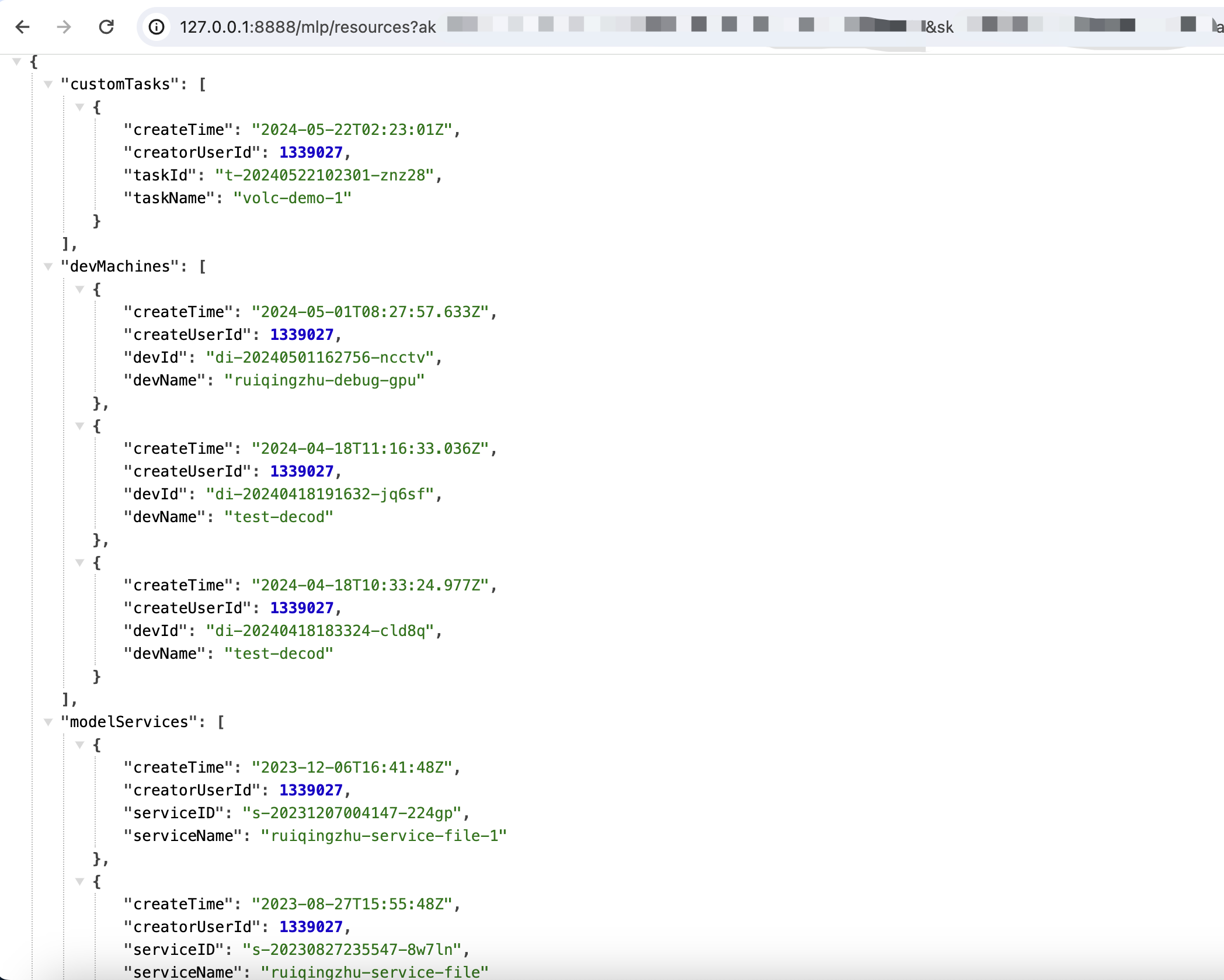Image resolution: width=1224 pixels, height=980 pixels.
Task: Click taskName value "volc-demo-1"
Action: (293, 199)
